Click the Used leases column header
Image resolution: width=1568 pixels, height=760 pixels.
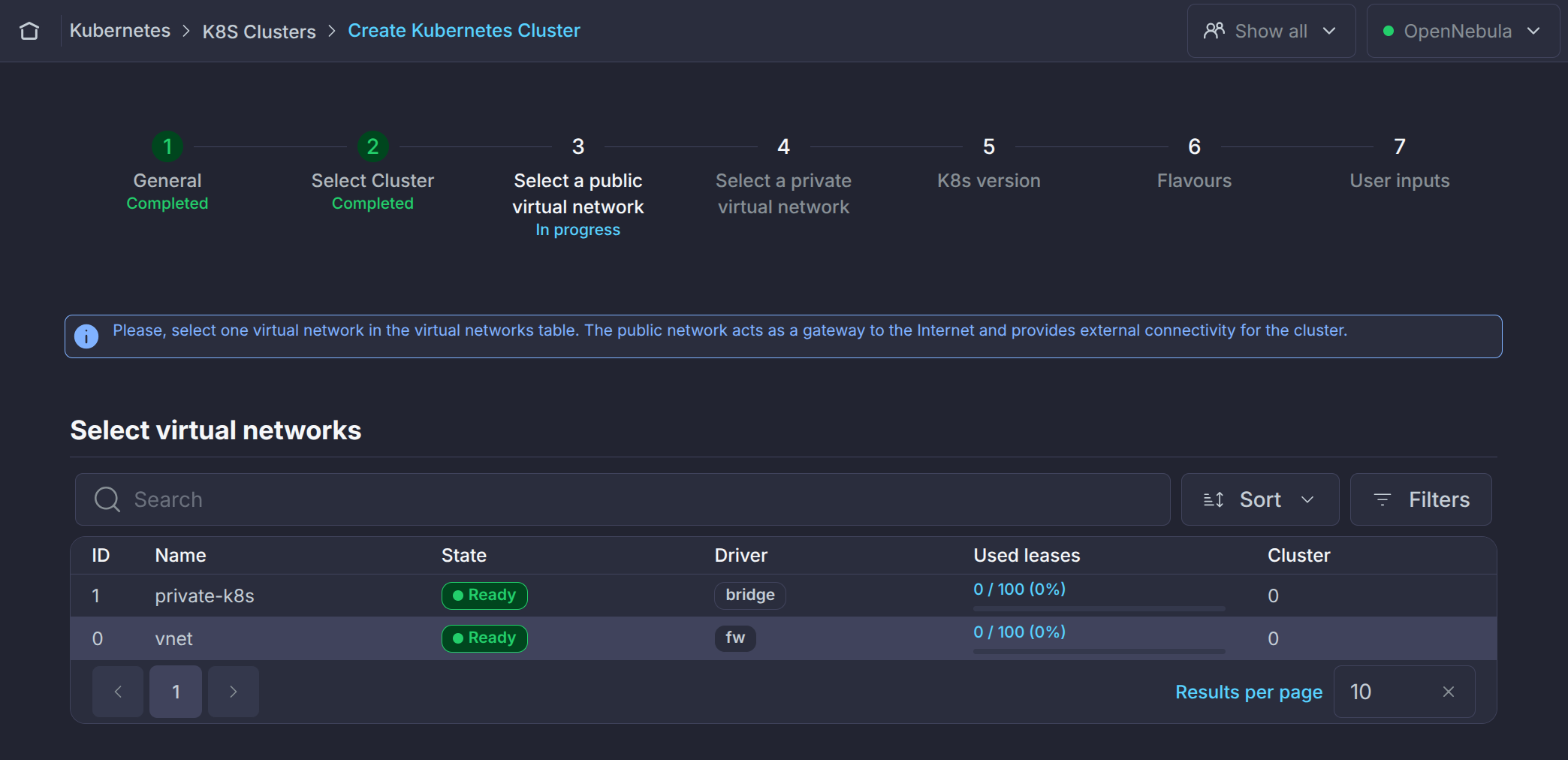pyautogui.click(x=1027, y=555)
